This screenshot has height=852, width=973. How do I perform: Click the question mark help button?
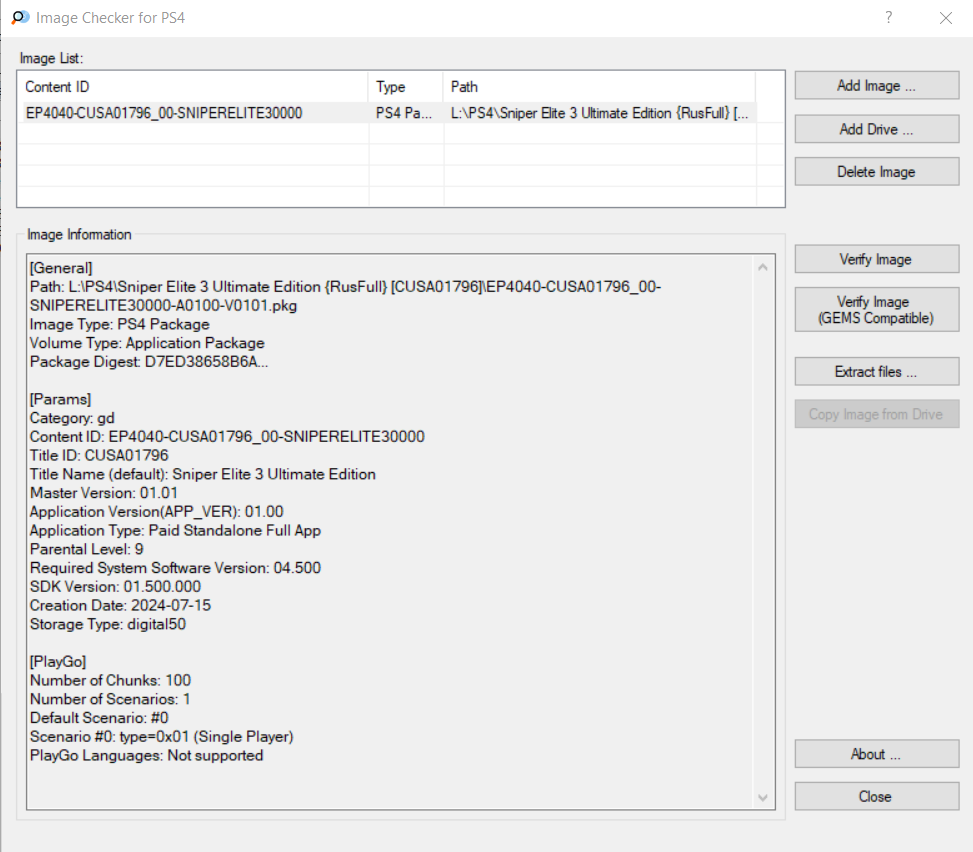pyautogui.click(x=888, y=18)
